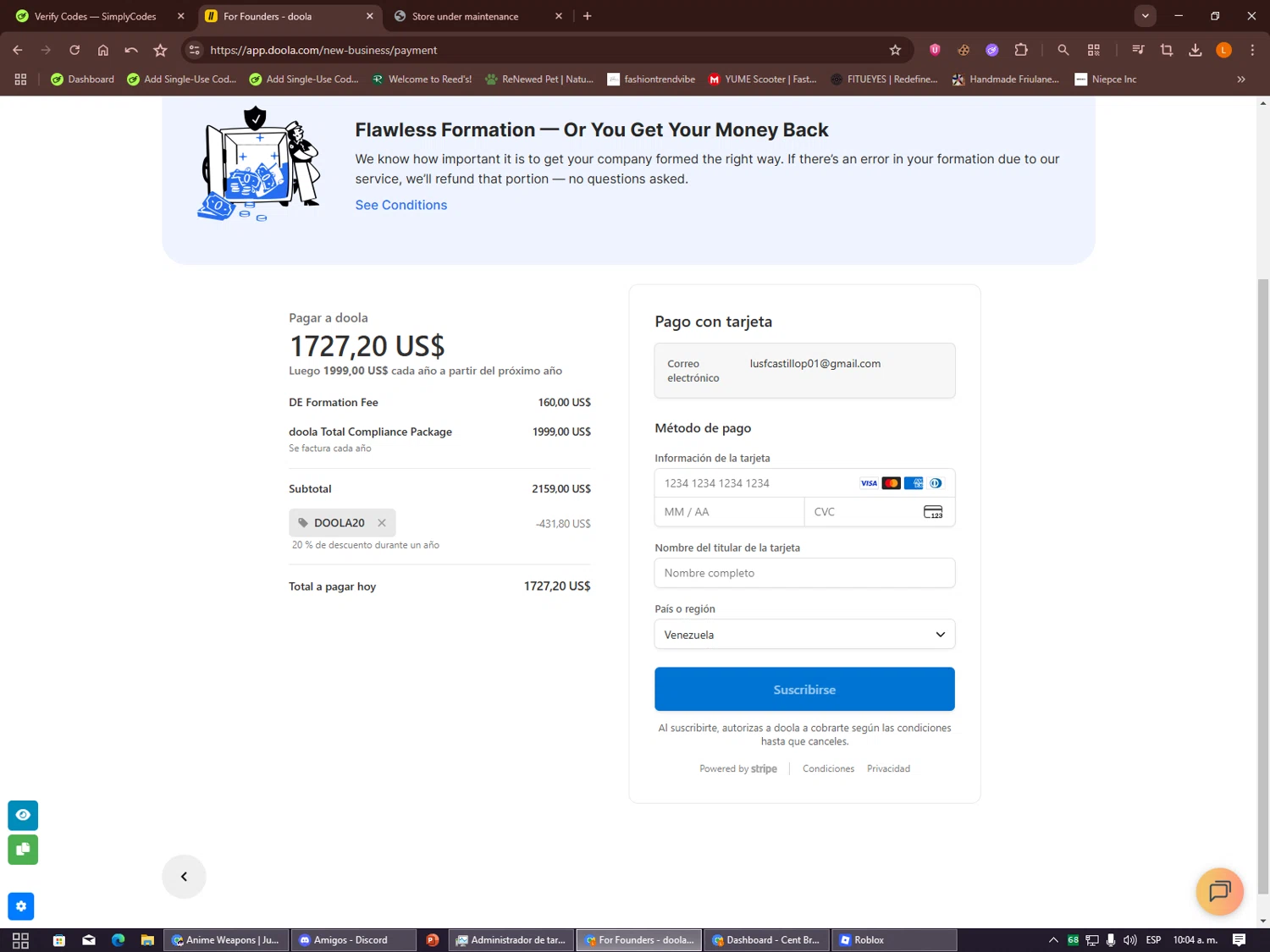Open the browser three-dot menu
Viewport: 1270px width, 952px height.
point(1252,50)
